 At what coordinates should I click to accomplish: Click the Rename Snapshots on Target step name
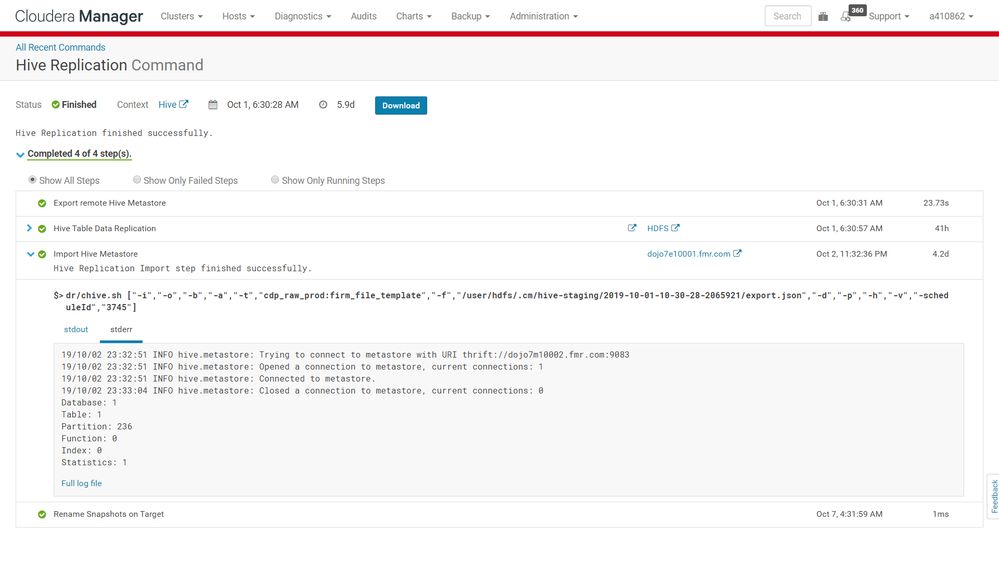[108, 514]
